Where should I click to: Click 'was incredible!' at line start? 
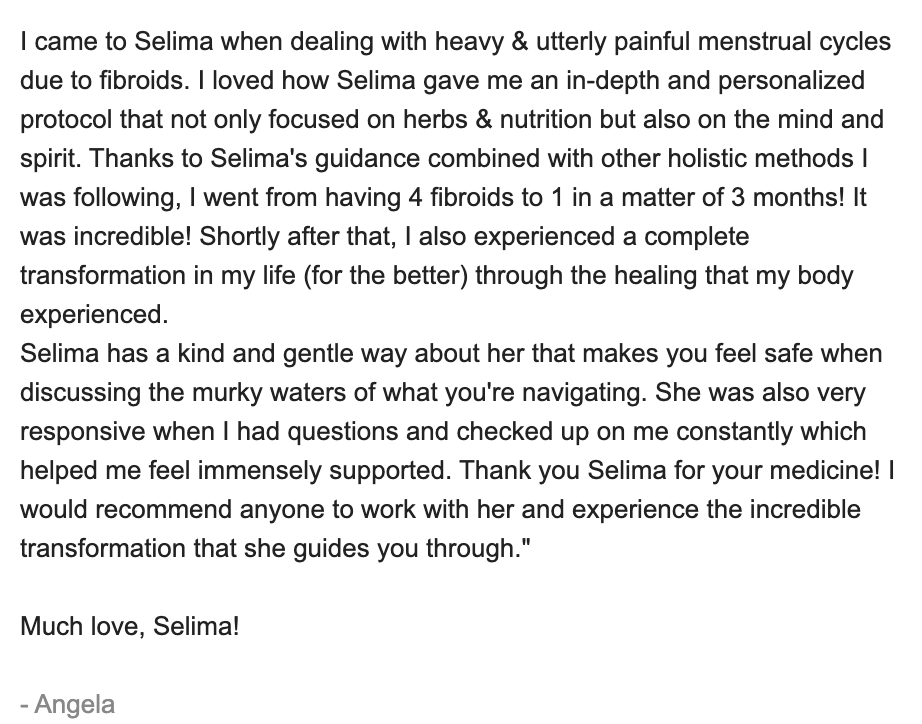[x=106, y=236]
